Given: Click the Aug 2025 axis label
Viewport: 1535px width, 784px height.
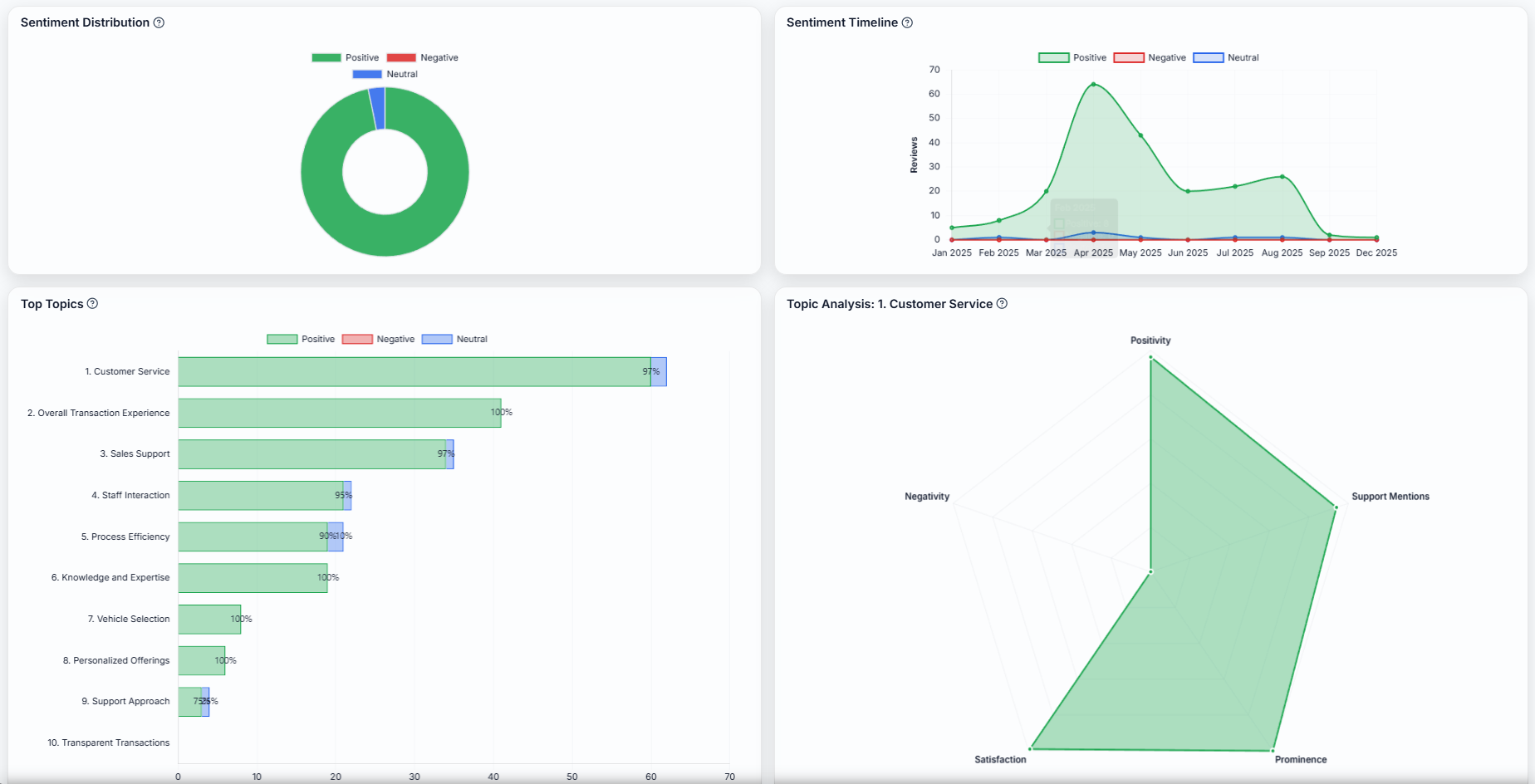Looking at the screenshot, I should [1282, 252].
